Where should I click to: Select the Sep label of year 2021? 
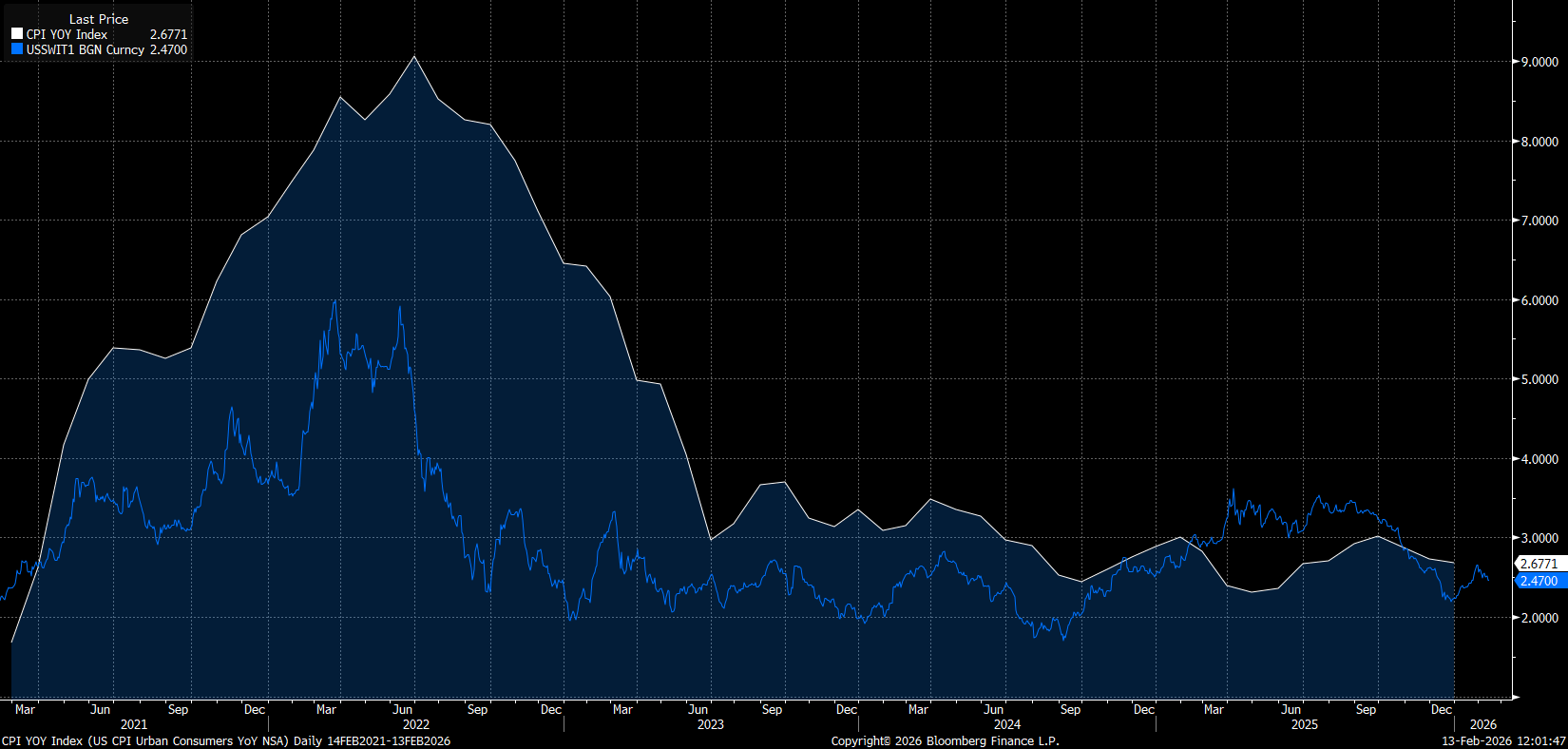point(178,709)
